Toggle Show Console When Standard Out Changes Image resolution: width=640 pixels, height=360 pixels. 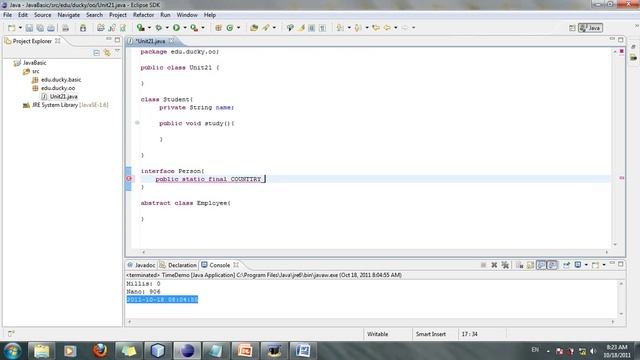coord(541,265)
